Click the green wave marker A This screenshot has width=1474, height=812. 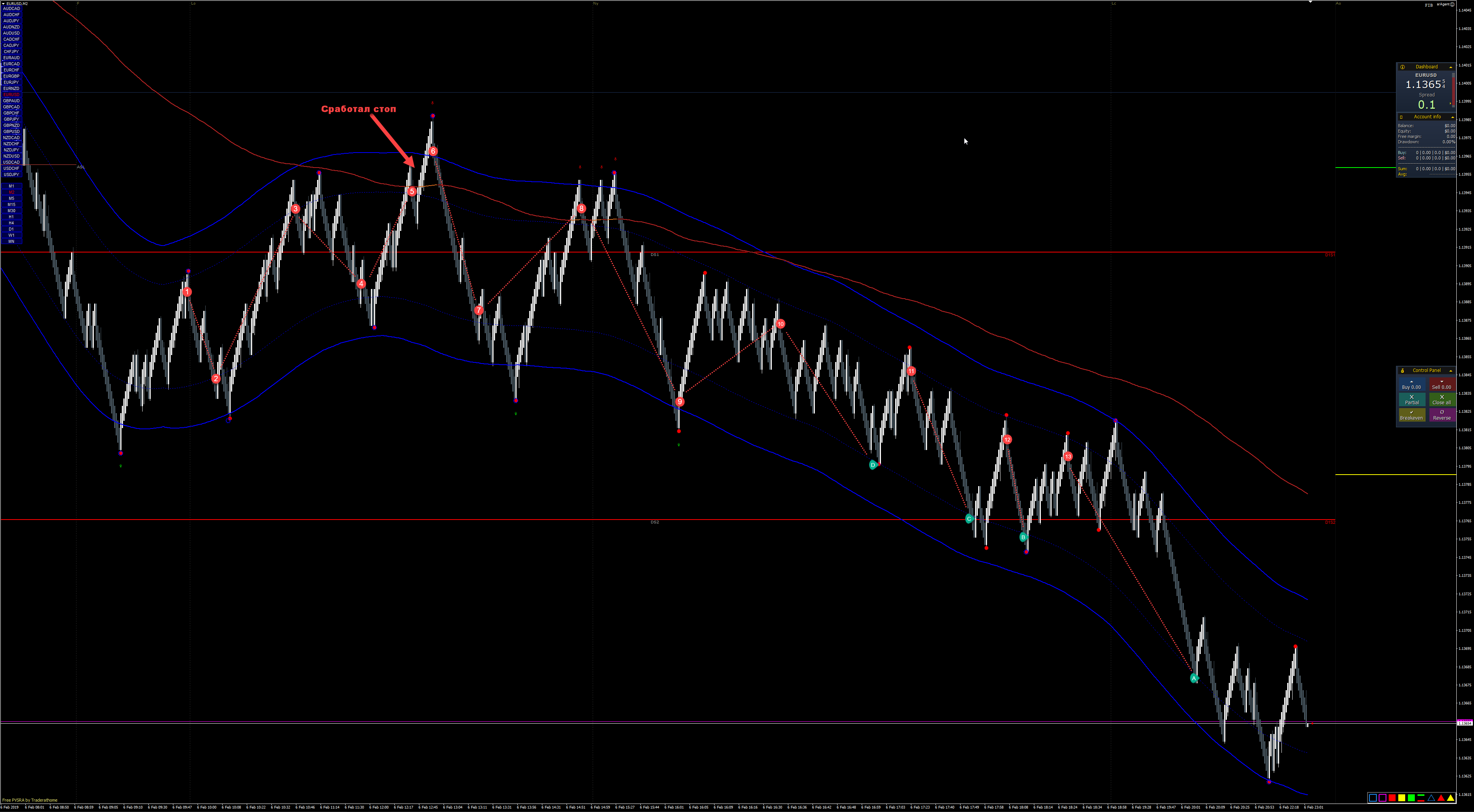point(1194,678)
